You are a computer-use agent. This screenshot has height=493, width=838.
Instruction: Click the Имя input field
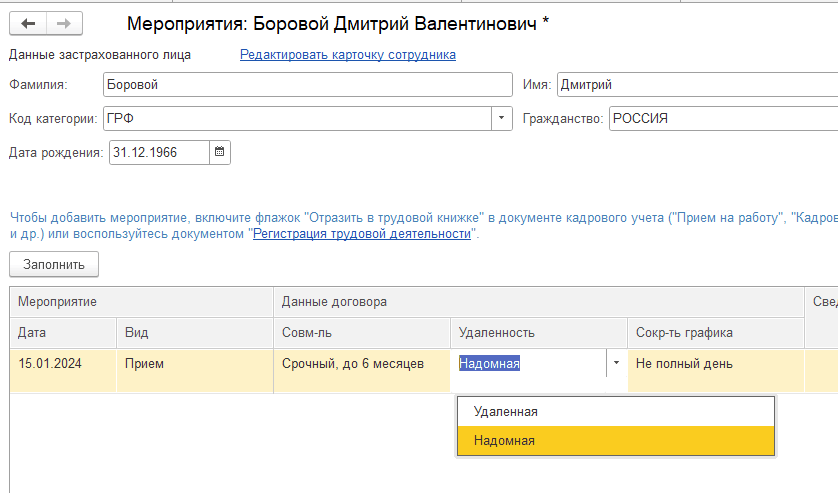pos(696,85)
